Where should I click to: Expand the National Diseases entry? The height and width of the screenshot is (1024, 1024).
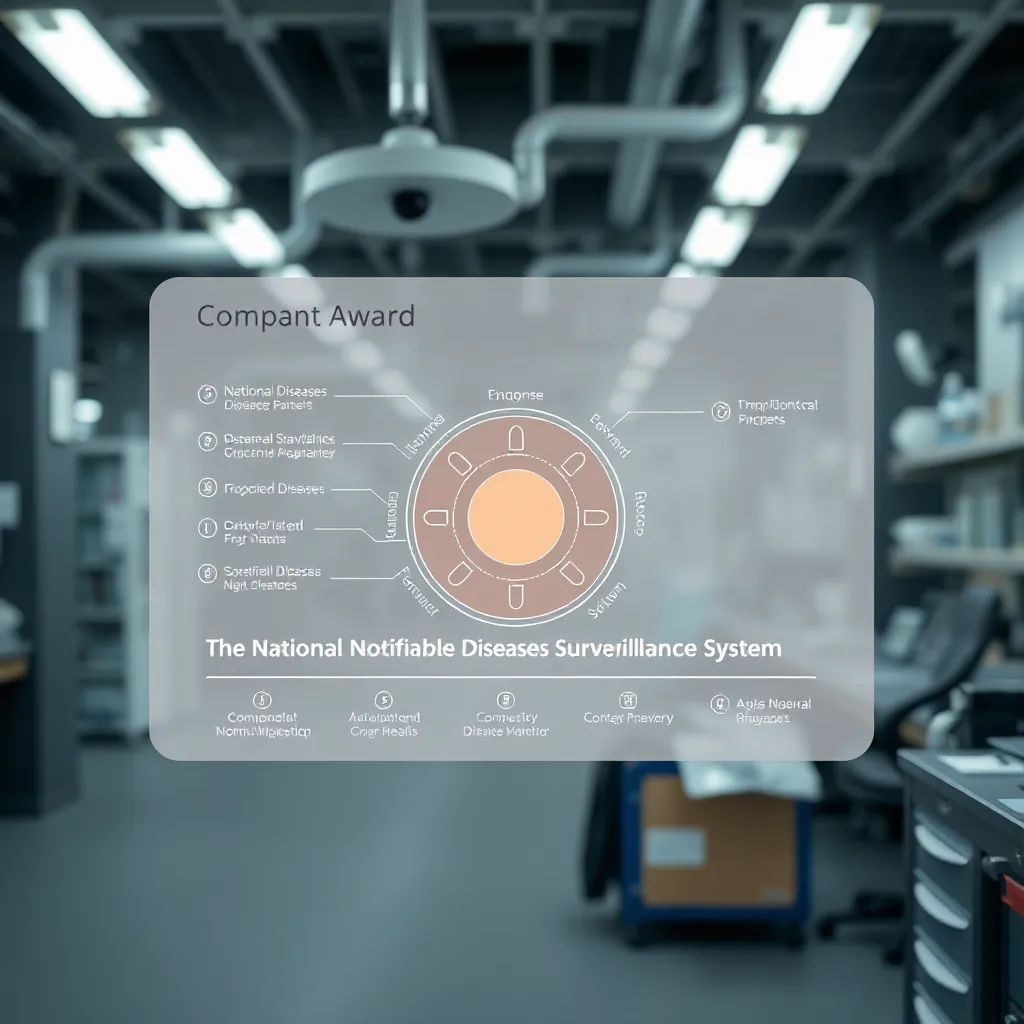point(275,393)
